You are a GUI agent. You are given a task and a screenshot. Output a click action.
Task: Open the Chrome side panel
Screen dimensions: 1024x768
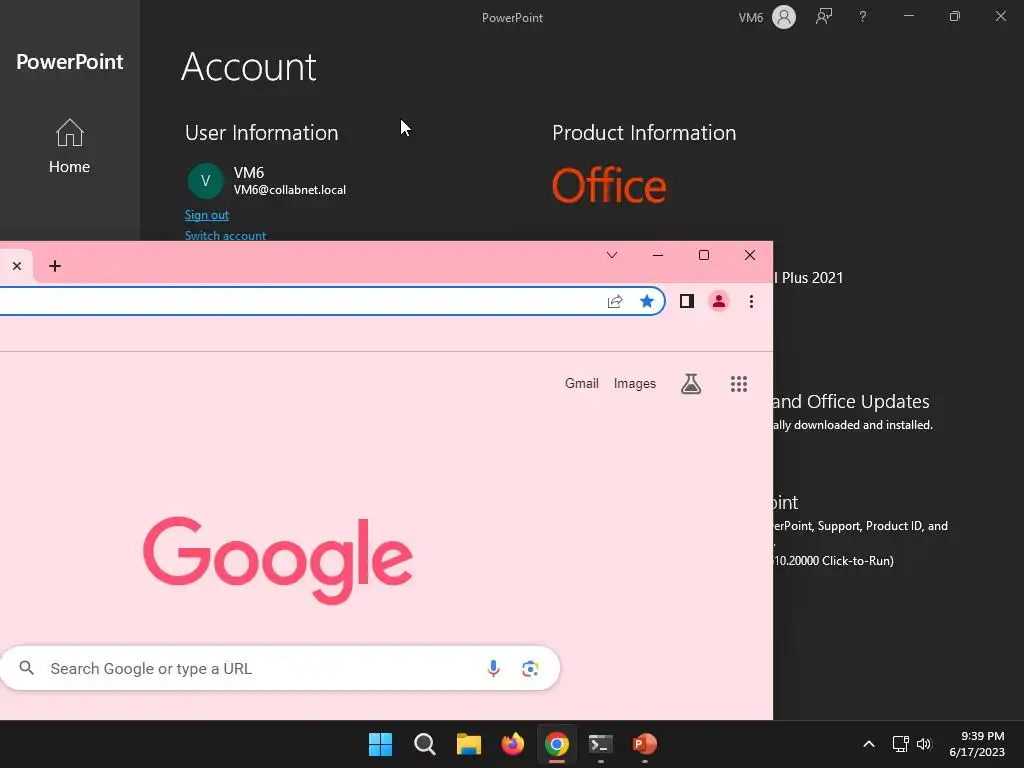tap(686, 301)
